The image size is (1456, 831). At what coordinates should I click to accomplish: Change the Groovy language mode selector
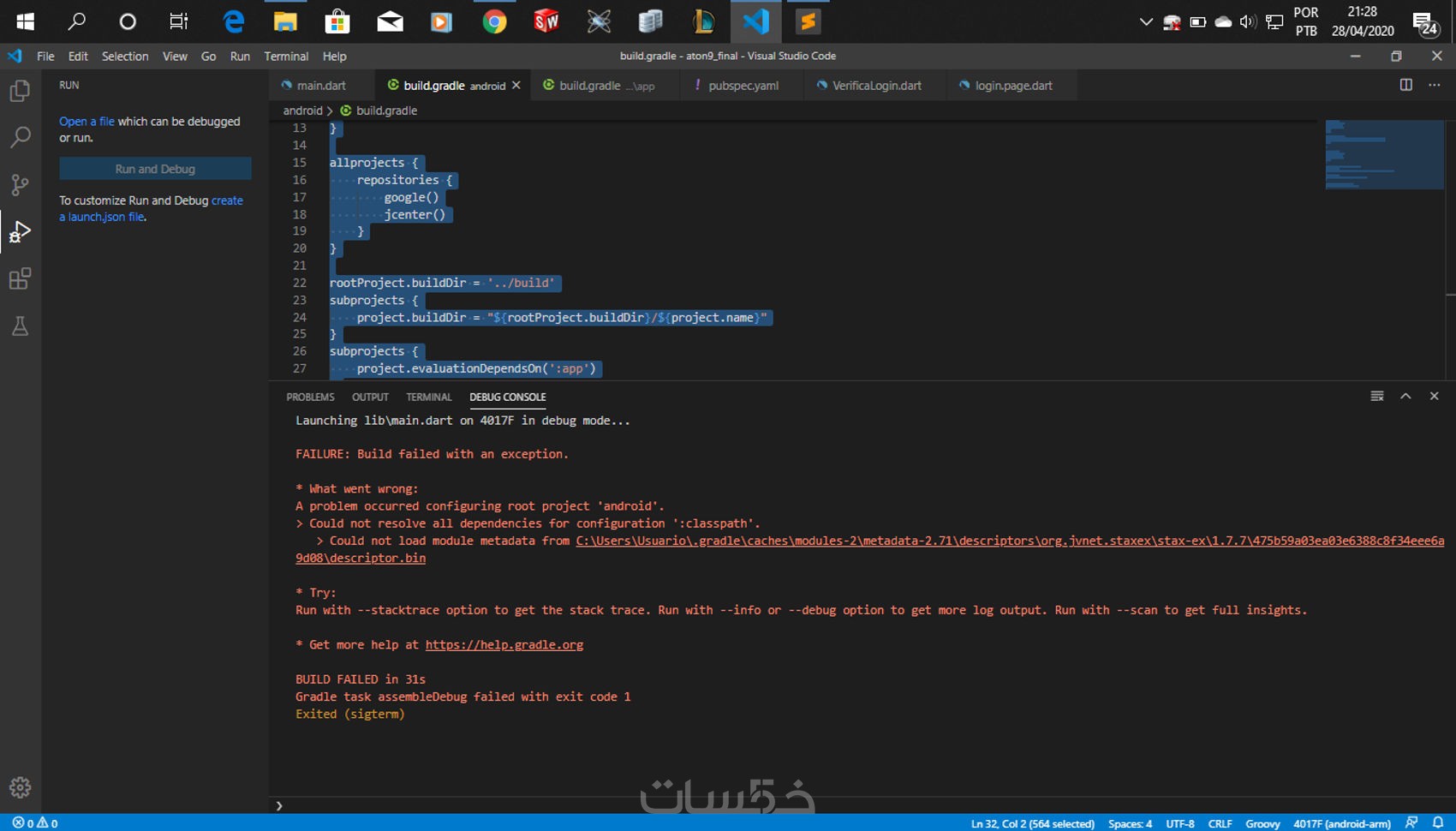1262,823
